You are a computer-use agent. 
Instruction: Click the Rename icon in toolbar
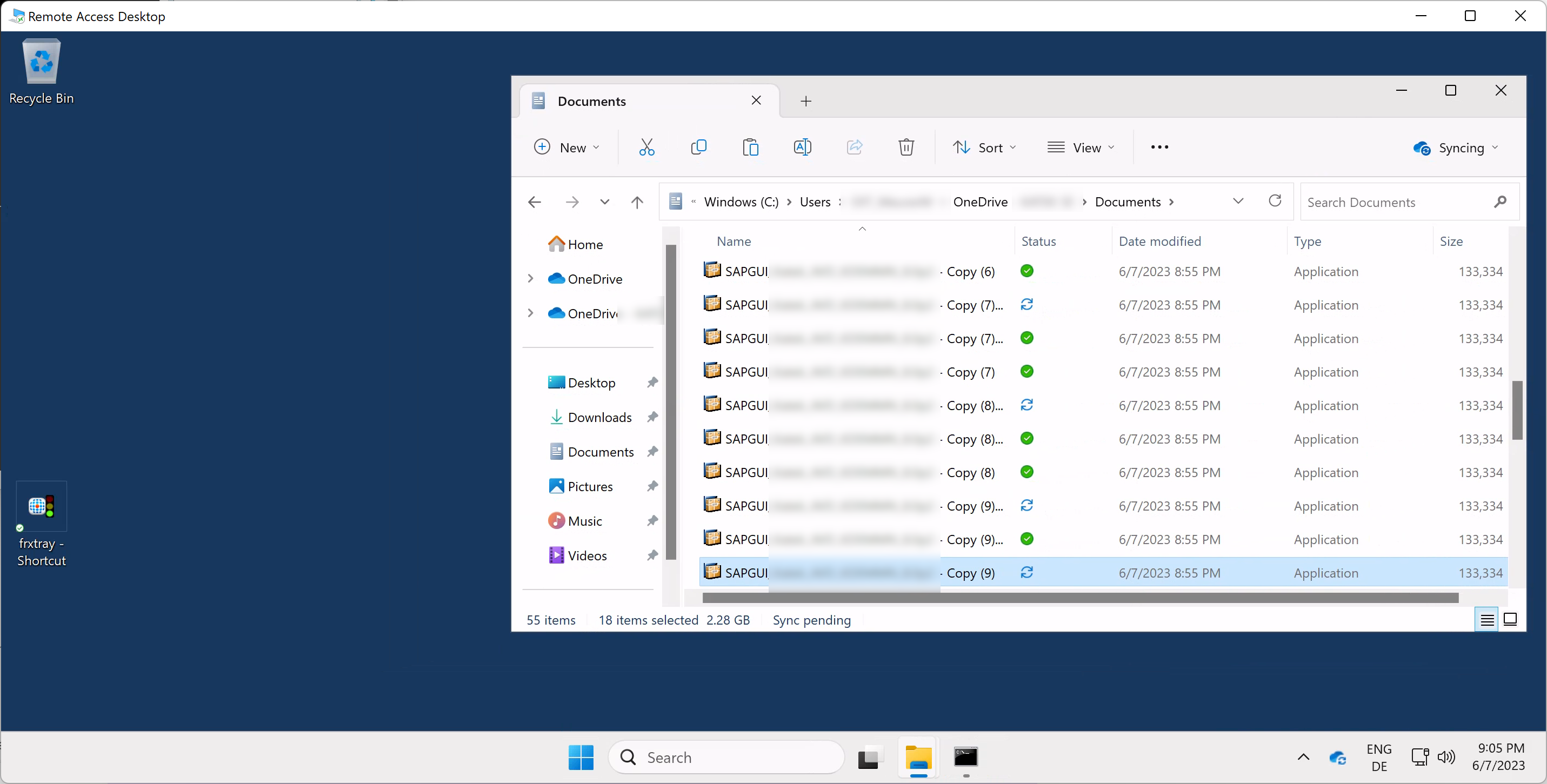coord(802,147)
